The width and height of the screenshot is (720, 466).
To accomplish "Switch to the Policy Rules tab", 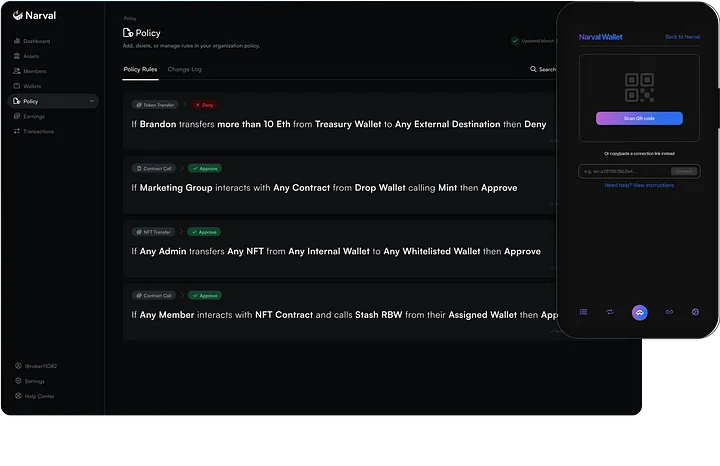I will point(140,69).
